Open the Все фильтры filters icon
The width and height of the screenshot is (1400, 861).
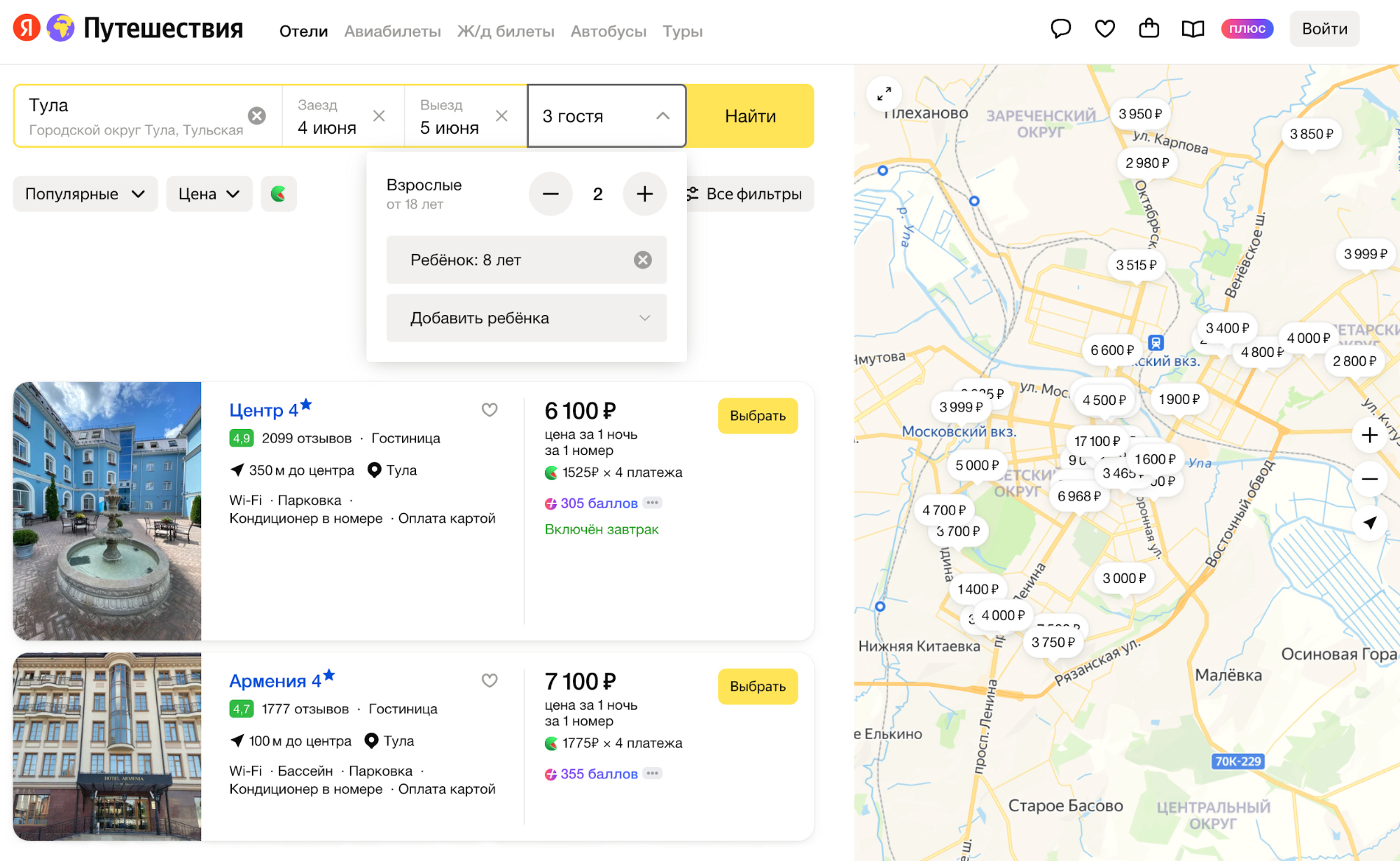tap(692, 194)
